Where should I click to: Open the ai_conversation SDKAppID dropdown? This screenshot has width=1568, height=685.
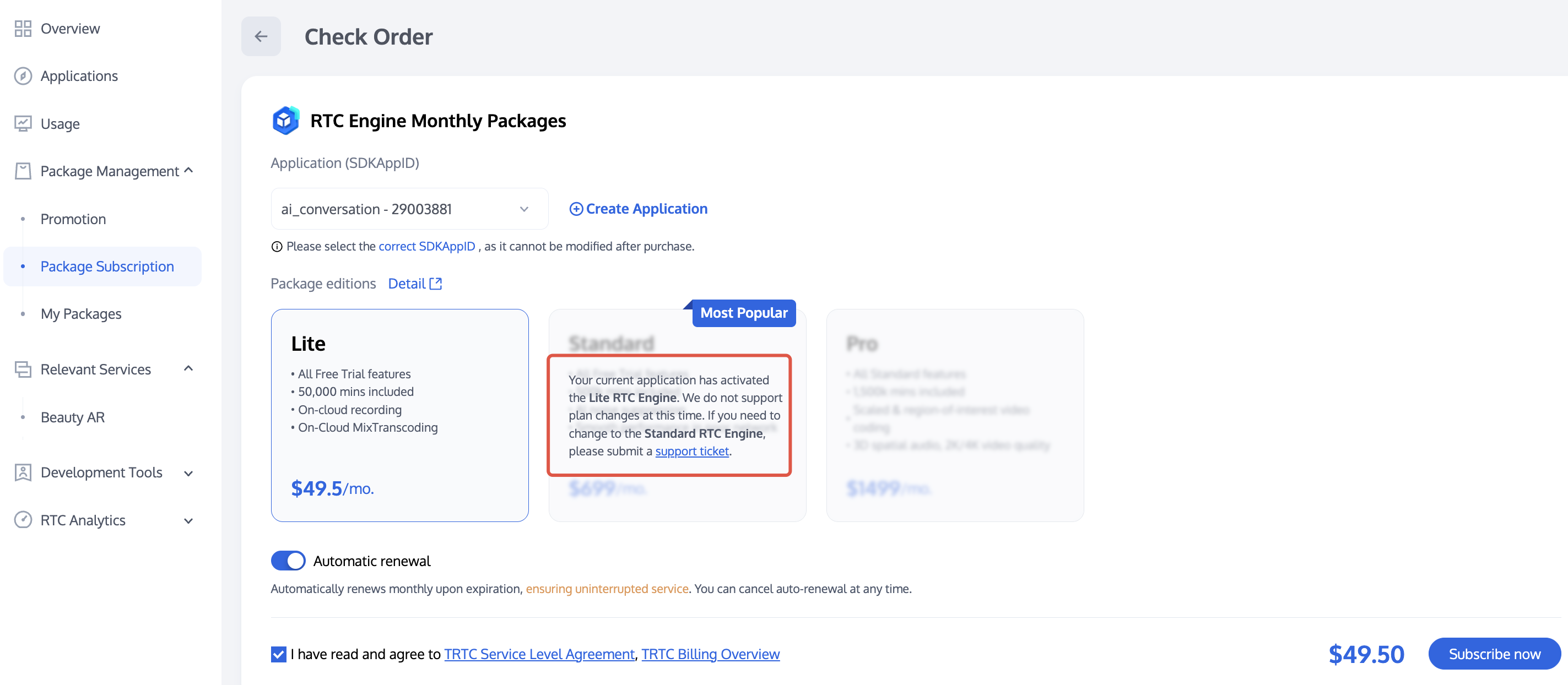[x=409, y=209]
